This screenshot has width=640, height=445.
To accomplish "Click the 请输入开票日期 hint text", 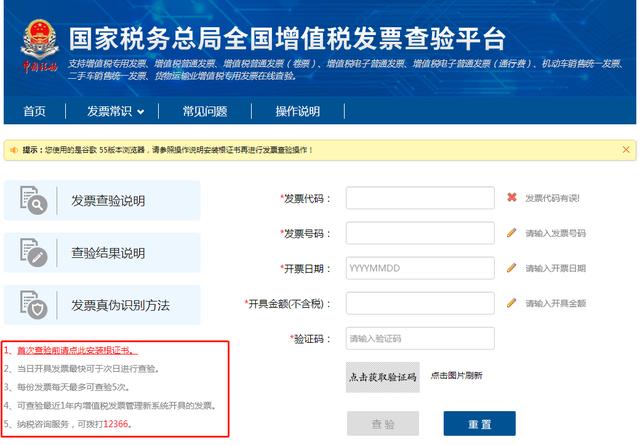I will 556,268.
